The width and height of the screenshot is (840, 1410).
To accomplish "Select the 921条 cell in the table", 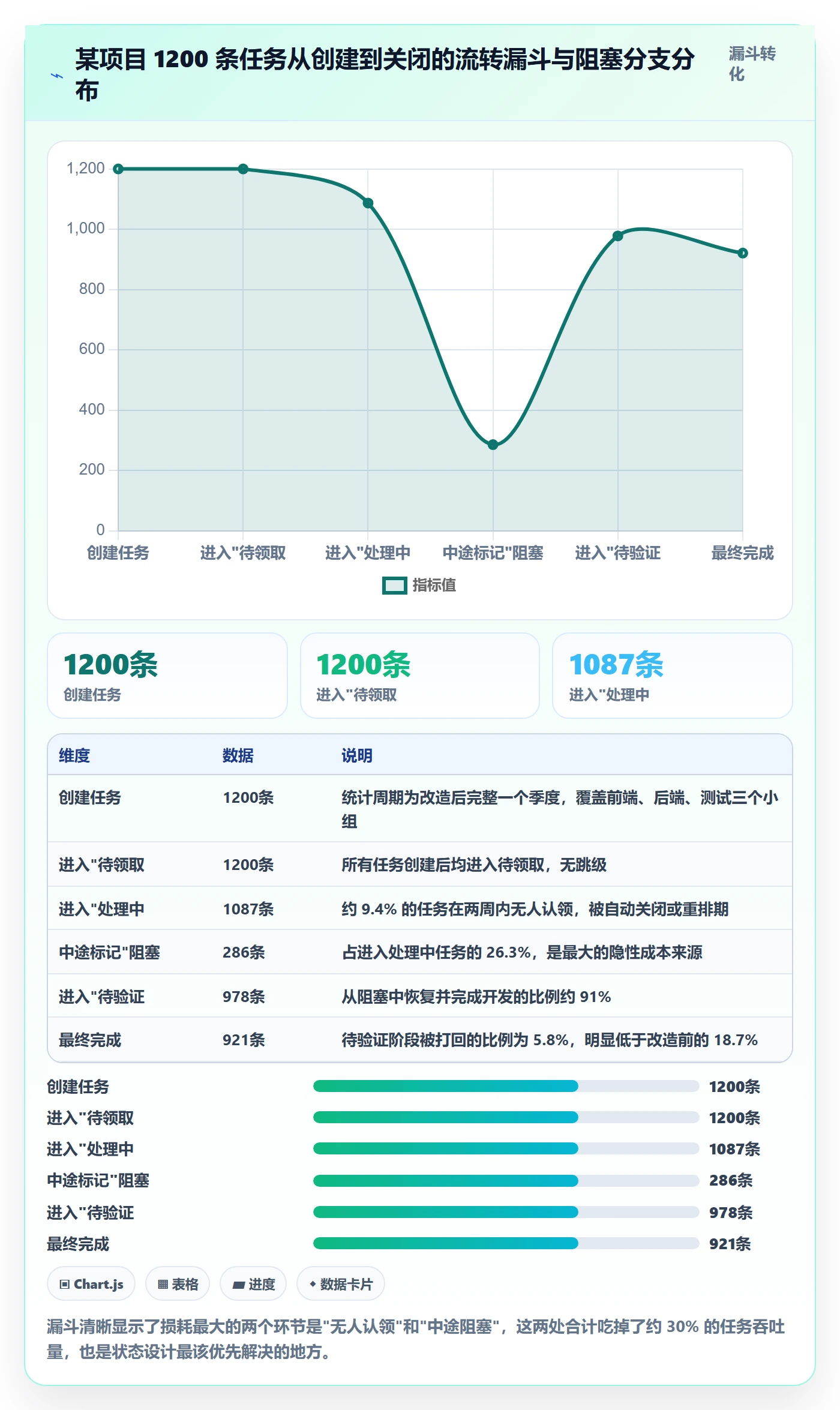I will tap(244, 1040).
